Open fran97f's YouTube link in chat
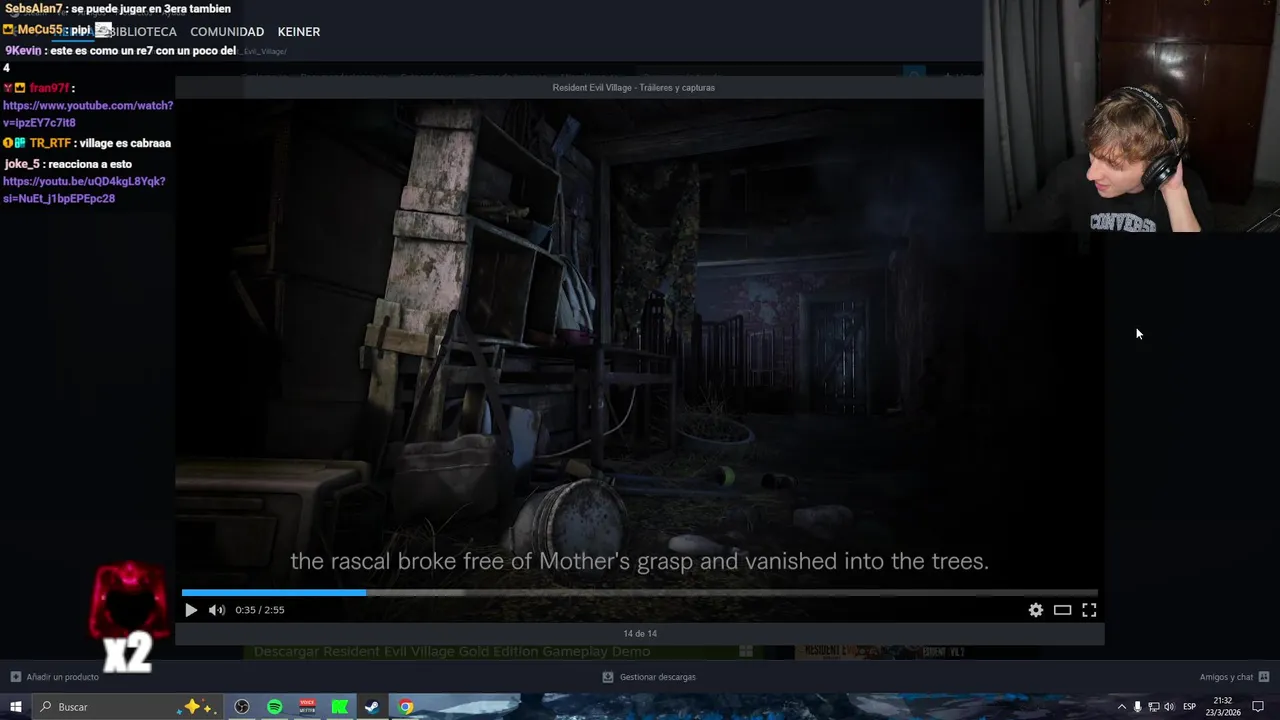The width and height of the screenshot is (1280, 720). click(x=88, y=114)
